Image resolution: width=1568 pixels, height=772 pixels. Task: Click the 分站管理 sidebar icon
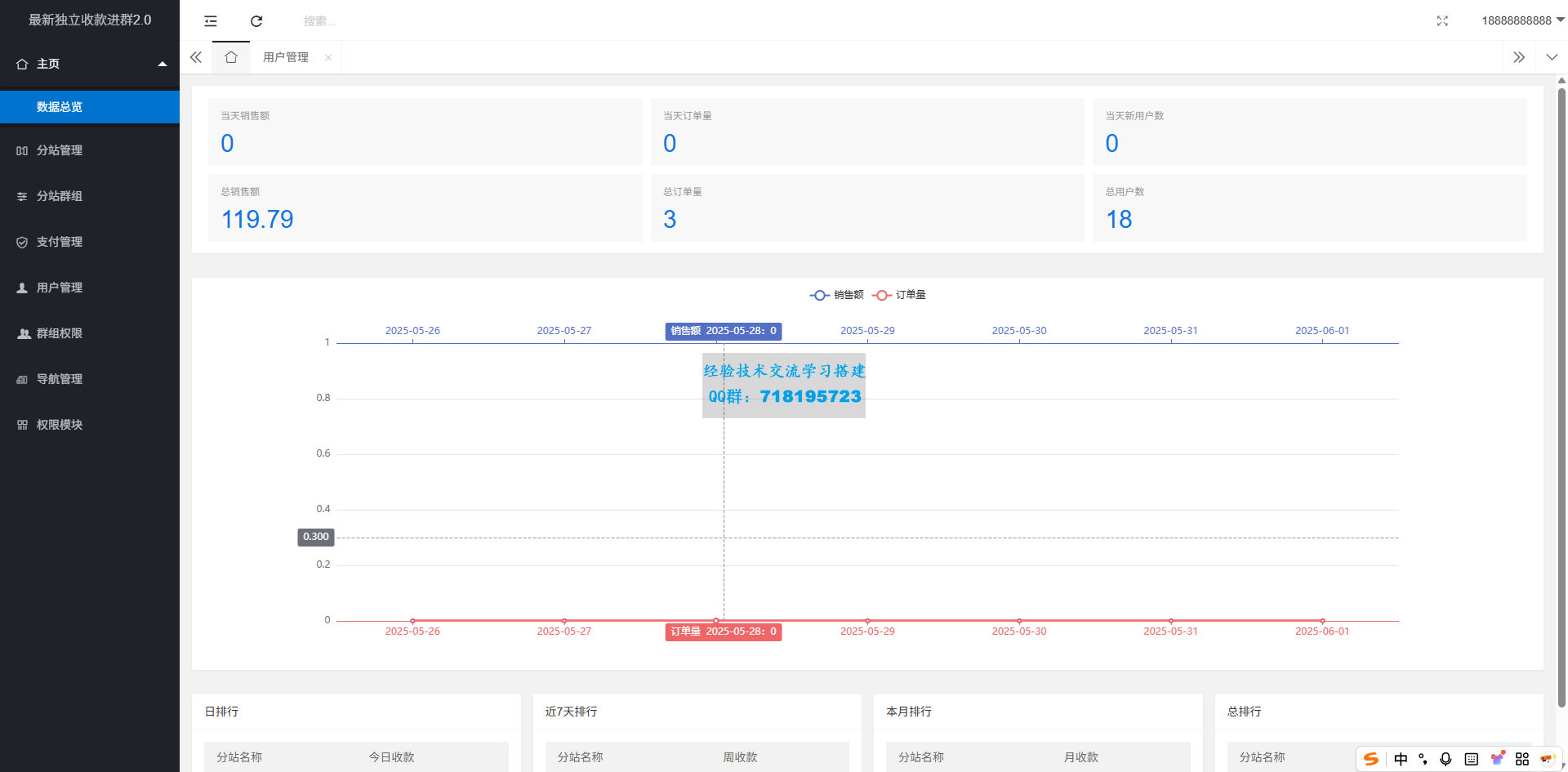[x=22, y=150]
